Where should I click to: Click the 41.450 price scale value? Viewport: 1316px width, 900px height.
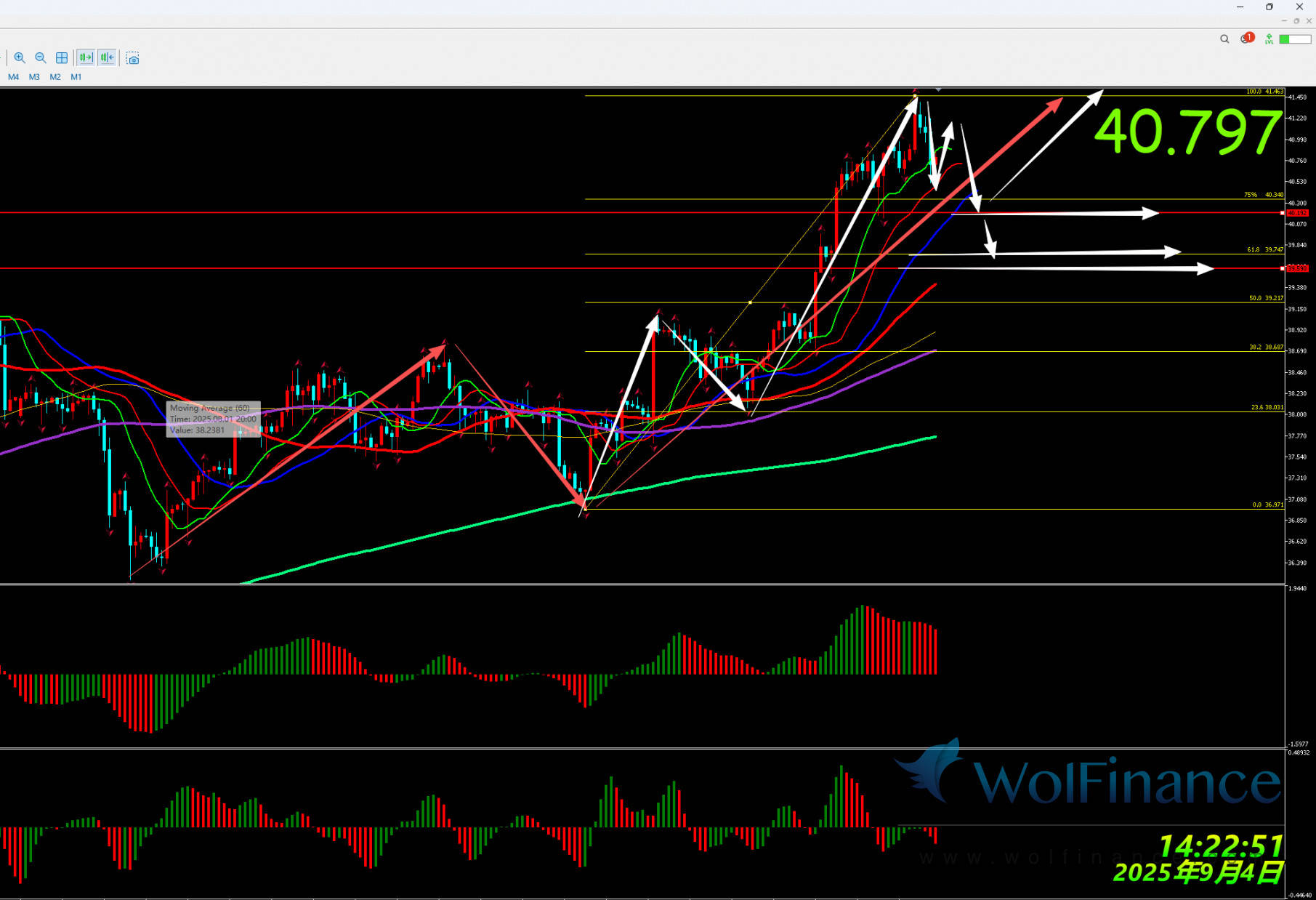click(1297, 97)
